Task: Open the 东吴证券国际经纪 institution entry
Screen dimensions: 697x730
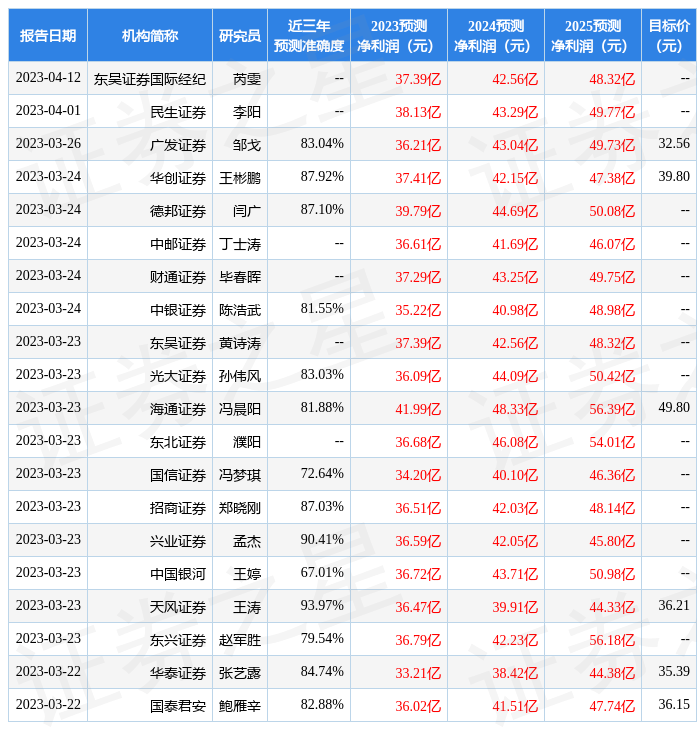Action: tap(149, 79)
